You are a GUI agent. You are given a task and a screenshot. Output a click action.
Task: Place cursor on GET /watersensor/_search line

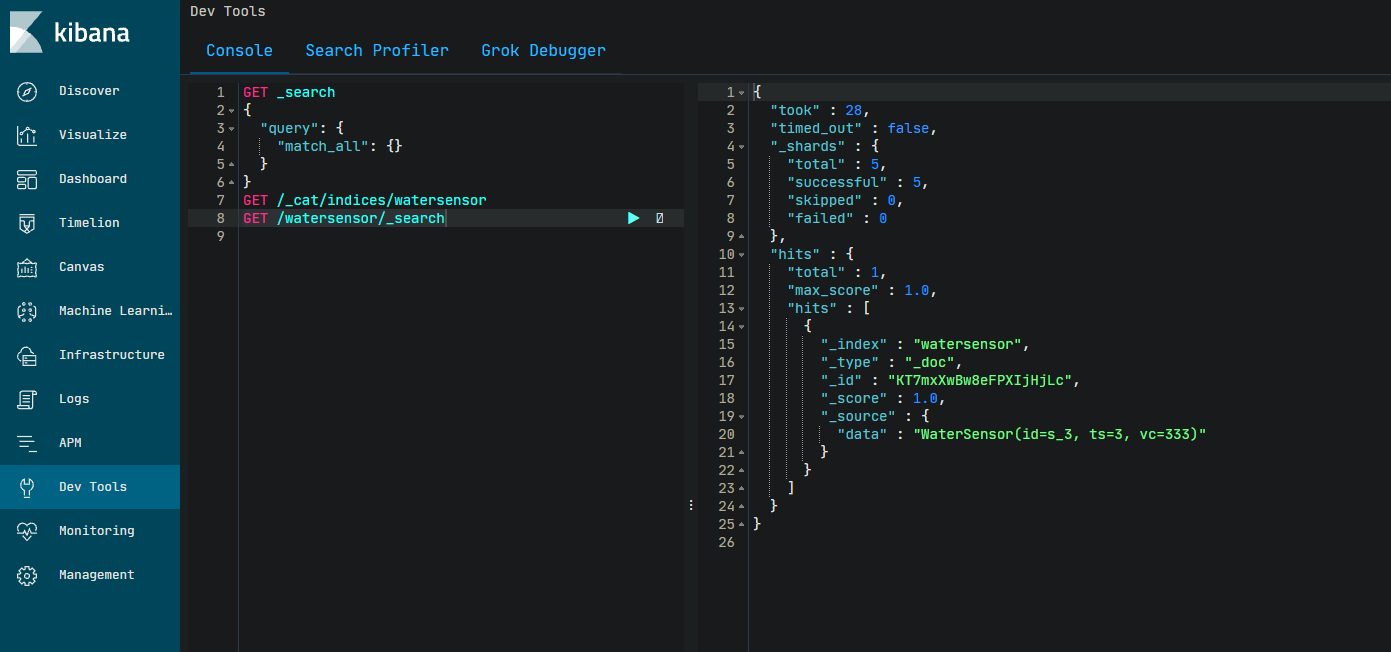(x=344, y=218)
